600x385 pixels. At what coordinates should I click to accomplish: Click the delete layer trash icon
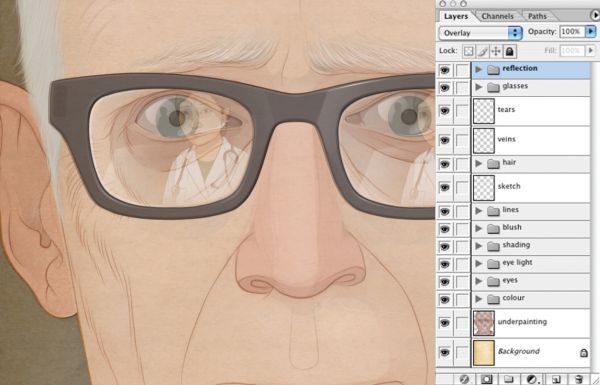click(x=579, y=379)
